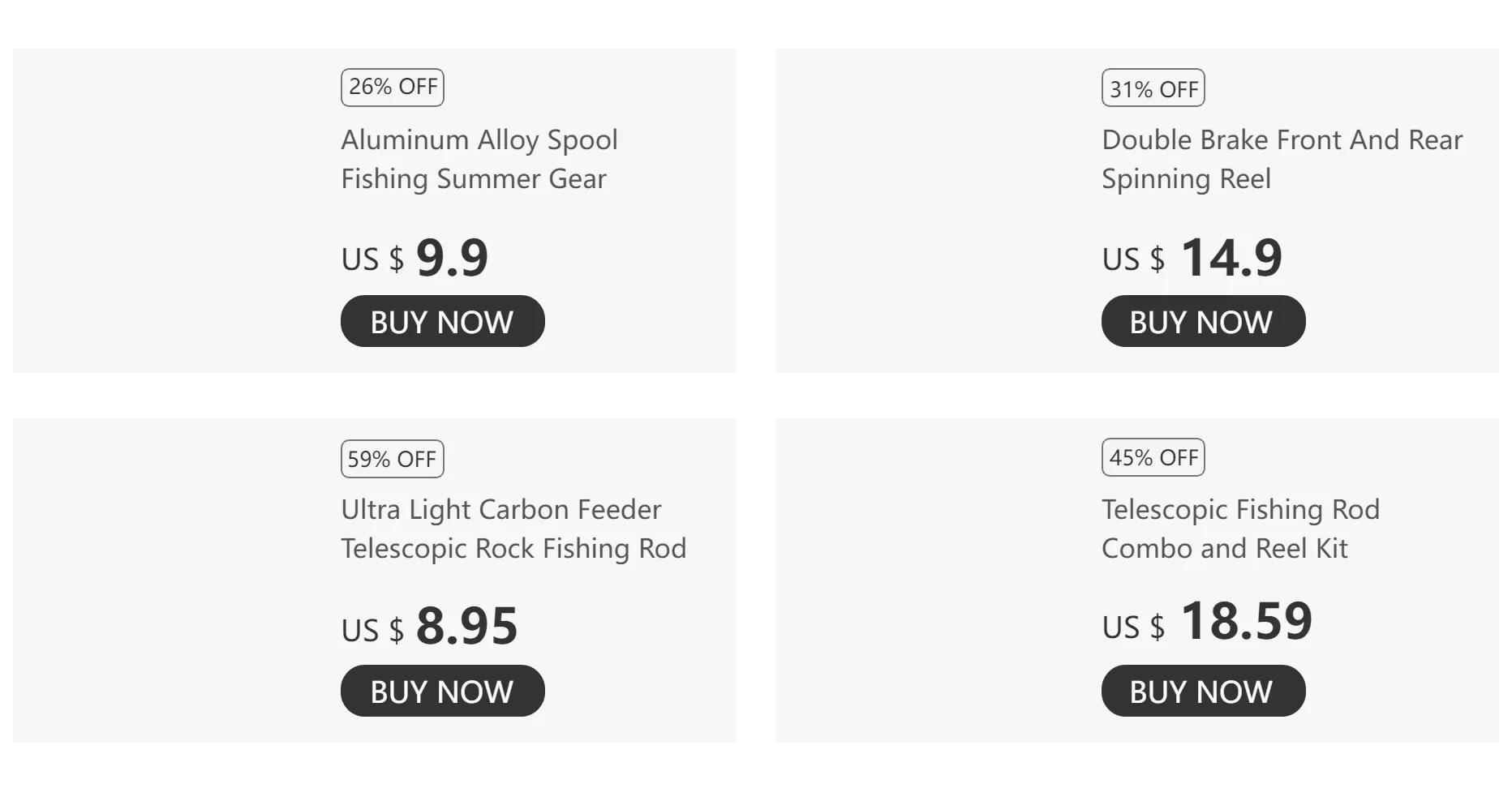Click the 31% OFF discount badge
The width and height of the screenshot is (1512, 788).
(1153, 88)
